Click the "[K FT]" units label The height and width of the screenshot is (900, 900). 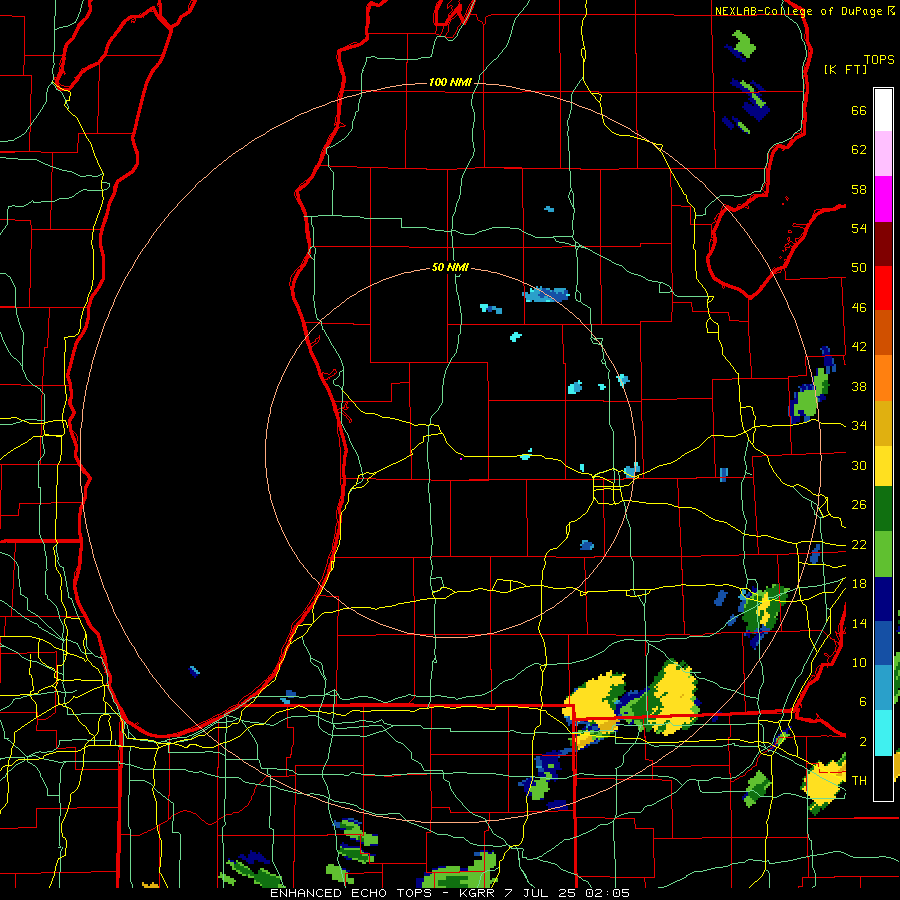tap(845, 70)
